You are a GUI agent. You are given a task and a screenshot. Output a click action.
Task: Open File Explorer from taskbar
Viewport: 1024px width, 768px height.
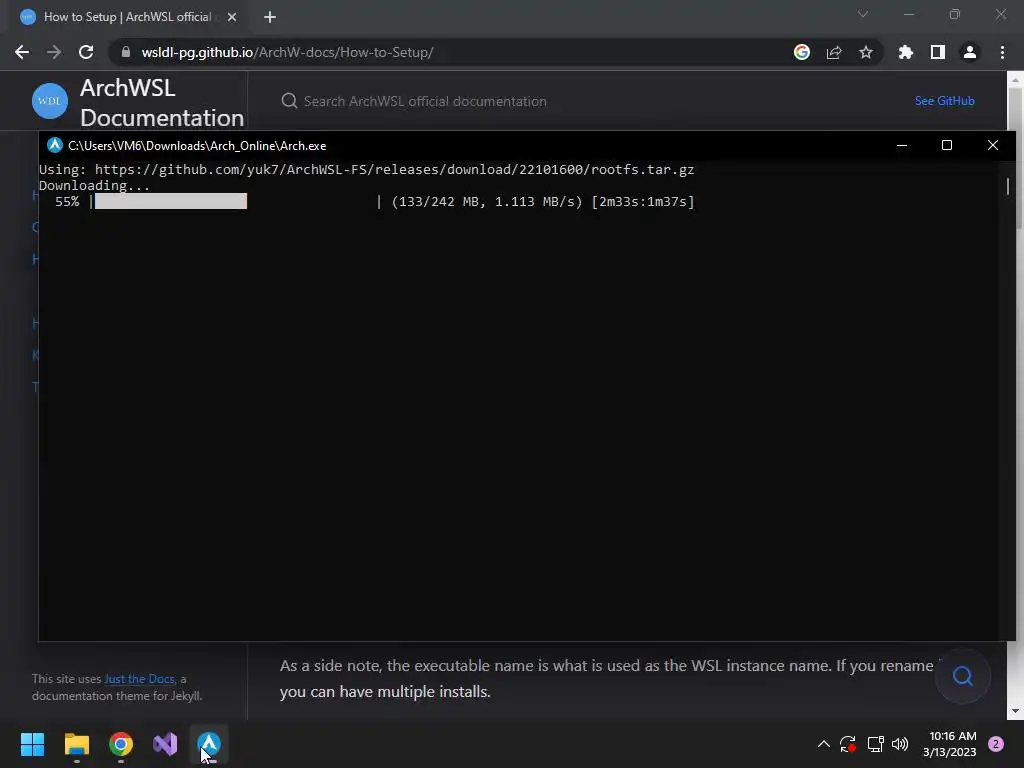click(x=76, y=744)
